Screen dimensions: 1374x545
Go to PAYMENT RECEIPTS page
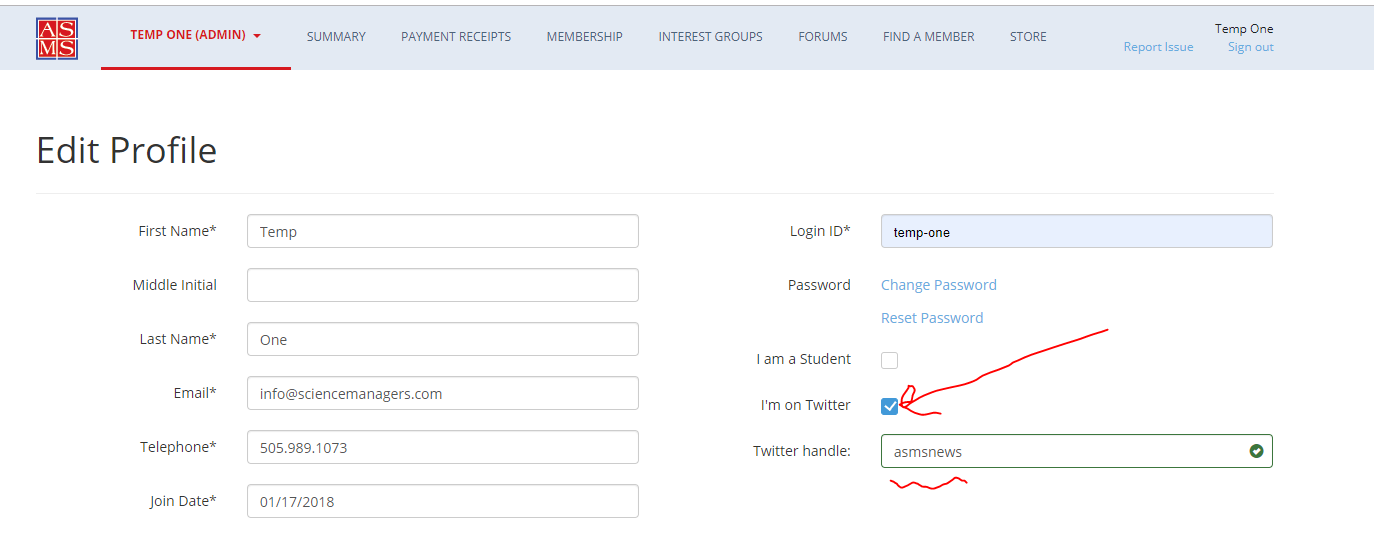coord(456,37)
